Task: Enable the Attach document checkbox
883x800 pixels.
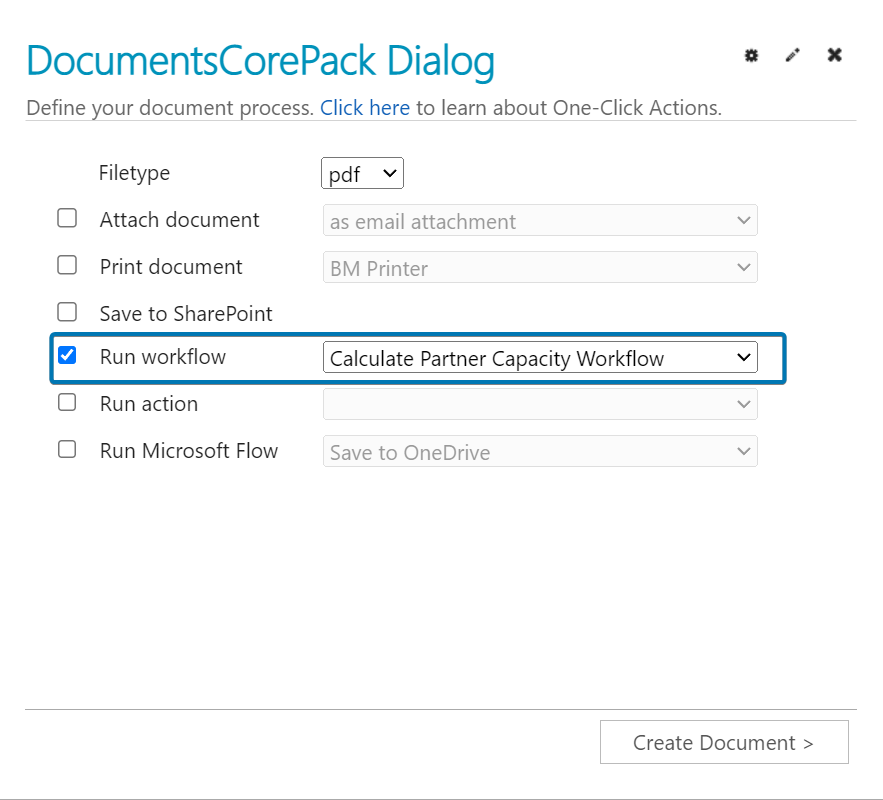Action: [67, 218]
